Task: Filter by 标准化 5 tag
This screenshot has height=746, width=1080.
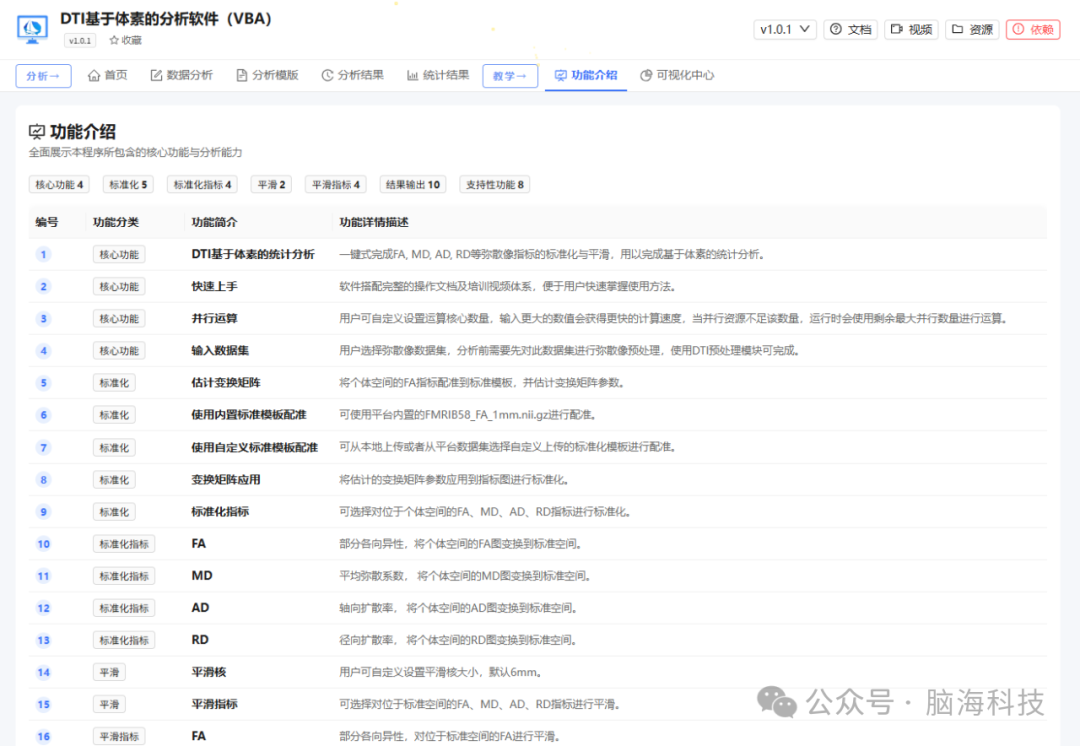Action: (x=128, y=185)
